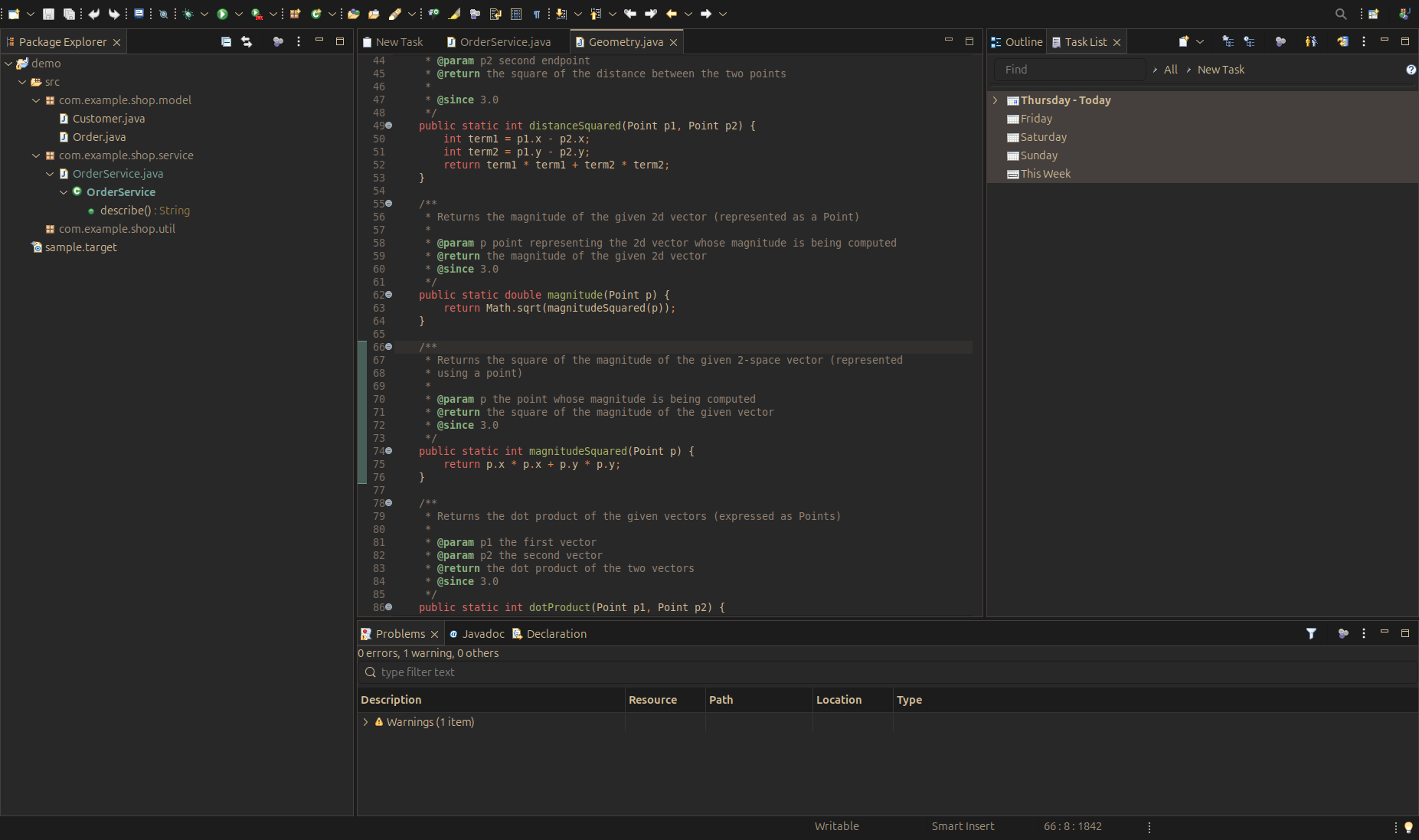Click the yellow Back navigation arrow

(672, 14)
